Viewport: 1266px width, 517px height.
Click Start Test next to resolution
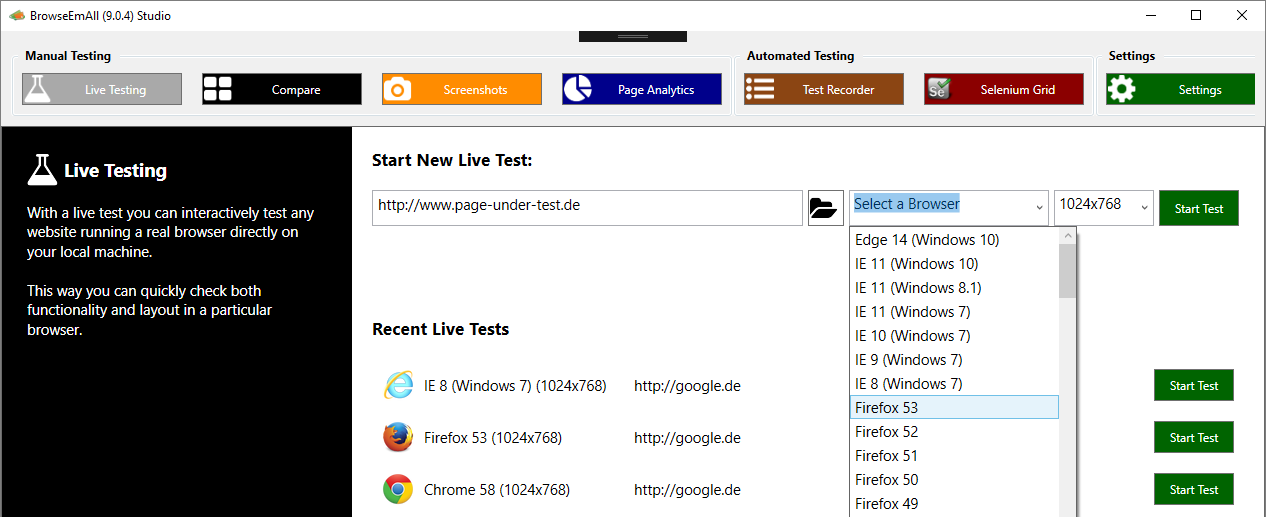click(1199, 208)
